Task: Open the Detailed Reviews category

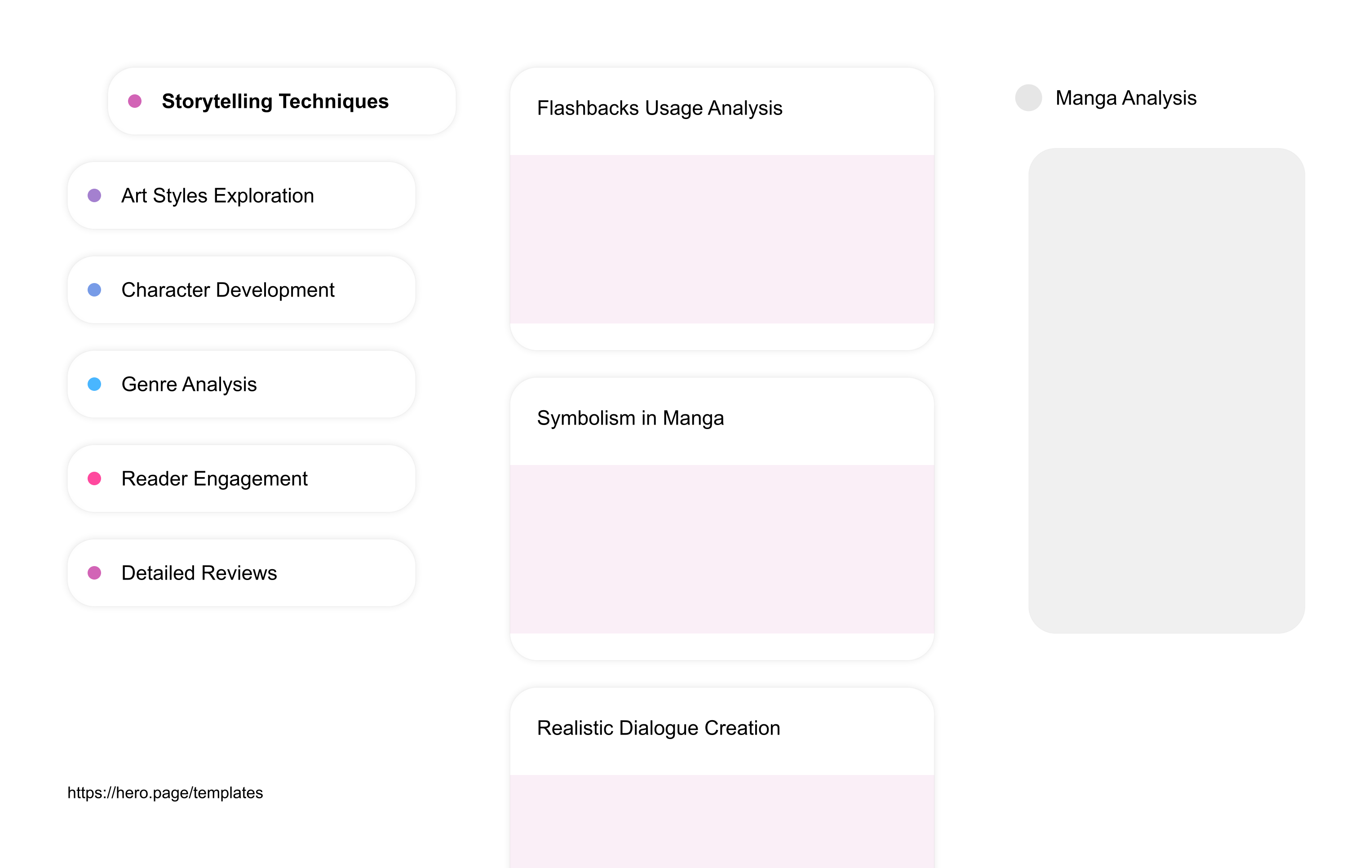Action: [x=241, y=573]
